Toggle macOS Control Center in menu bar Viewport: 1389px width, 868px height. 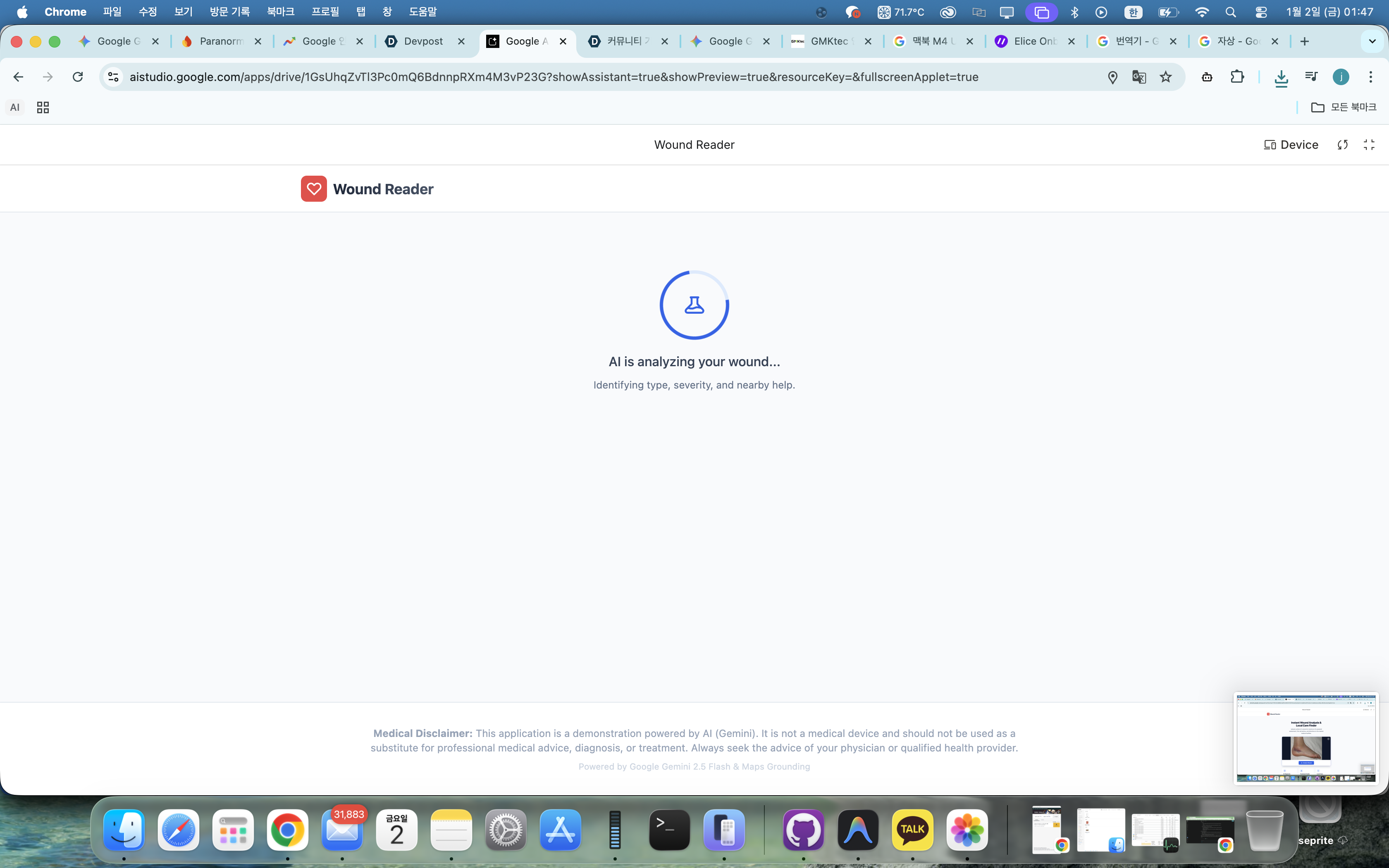1261,12
